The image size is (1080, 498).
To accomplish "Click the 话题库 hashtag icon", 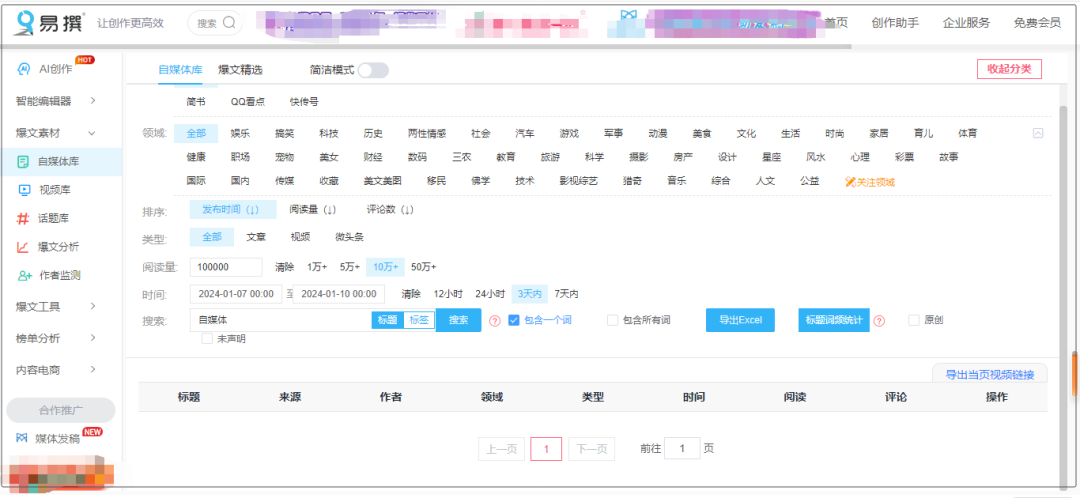I will [24, 218].
